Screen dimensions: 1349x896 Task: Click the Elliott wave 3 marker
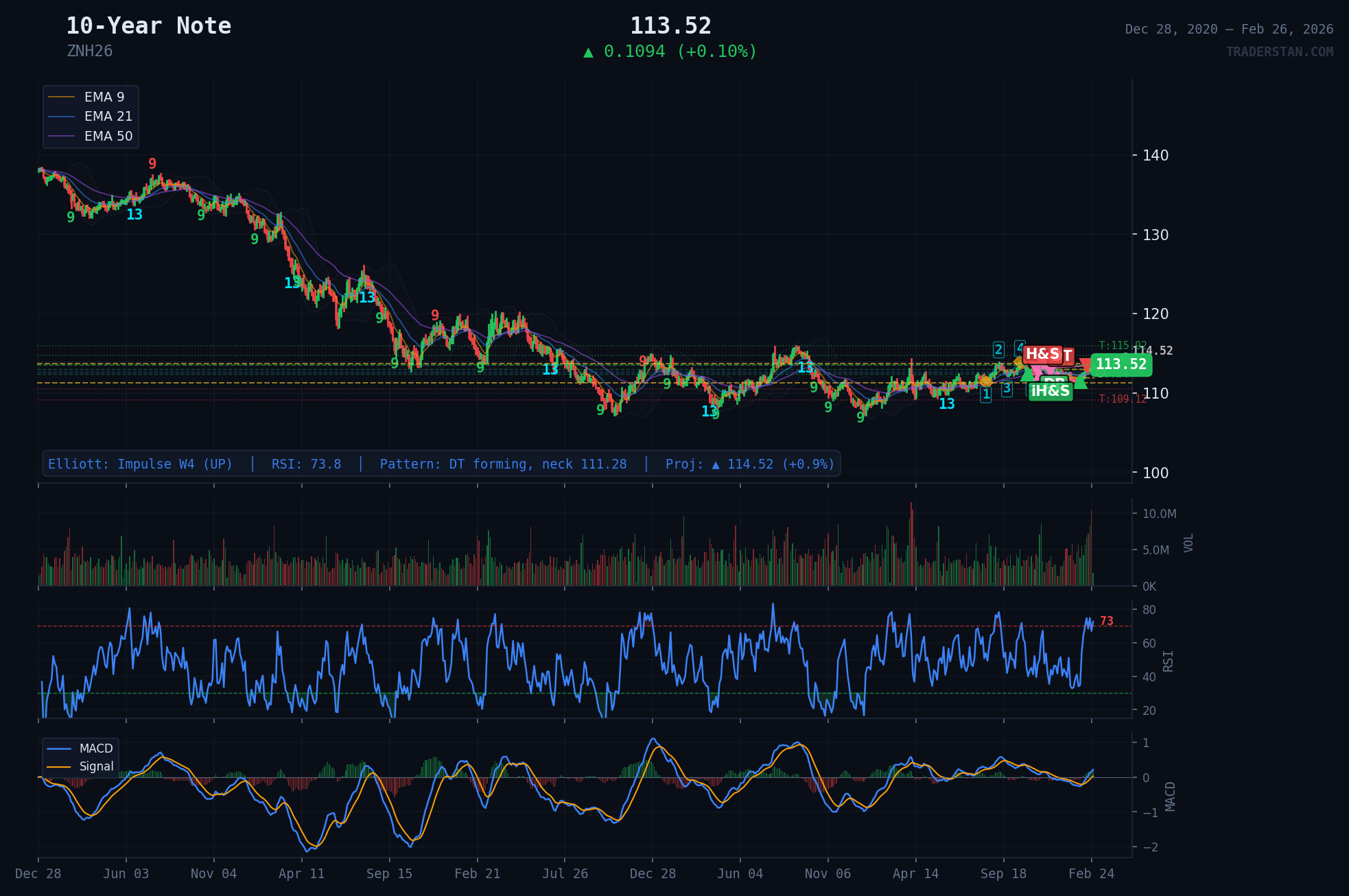[1007, 388]
